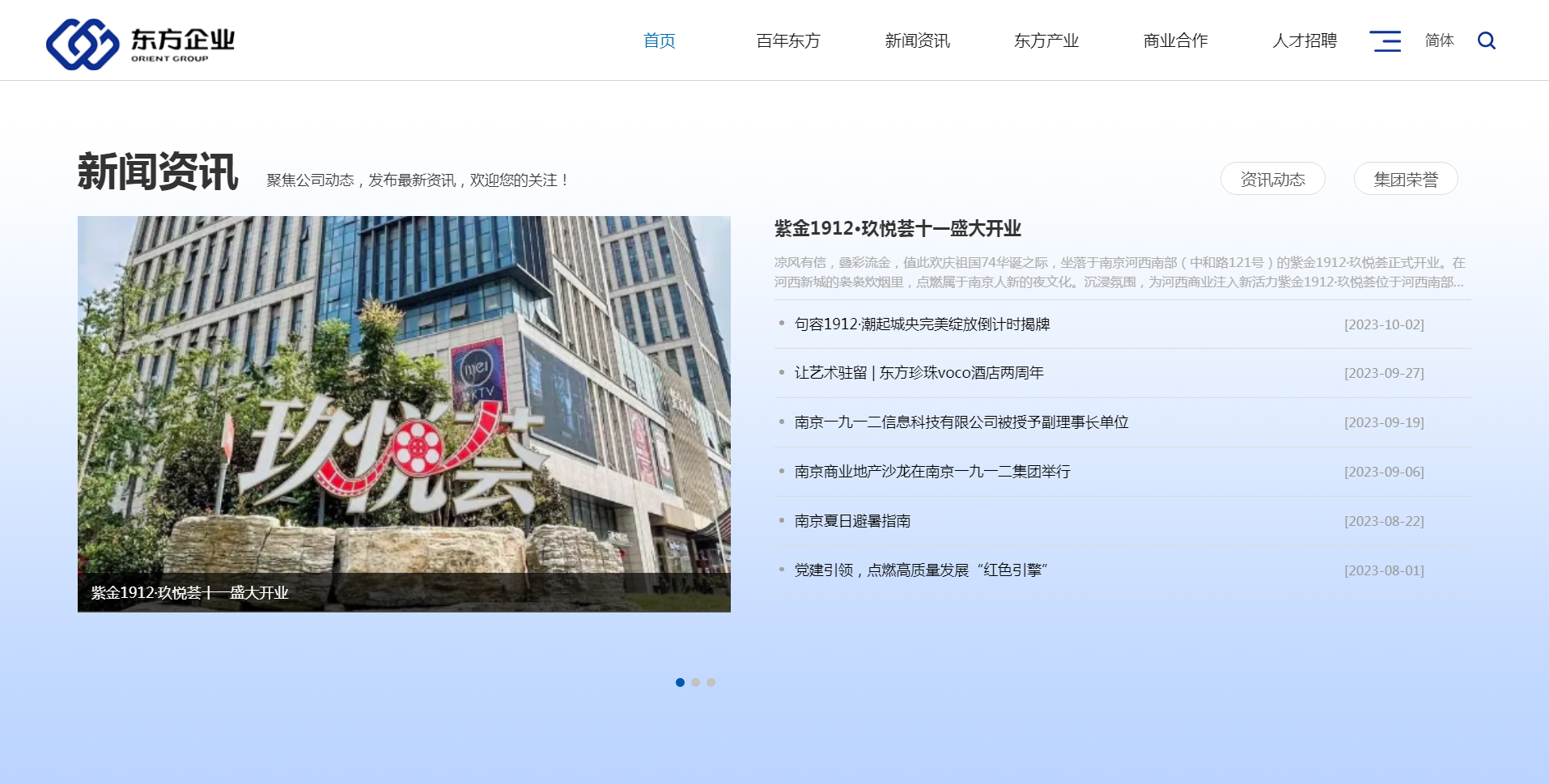This screenshot has width=1549, height=784.
Task: Open 东方珍珠voco酒店两周年 news item
Action: (x=919, y=373)
